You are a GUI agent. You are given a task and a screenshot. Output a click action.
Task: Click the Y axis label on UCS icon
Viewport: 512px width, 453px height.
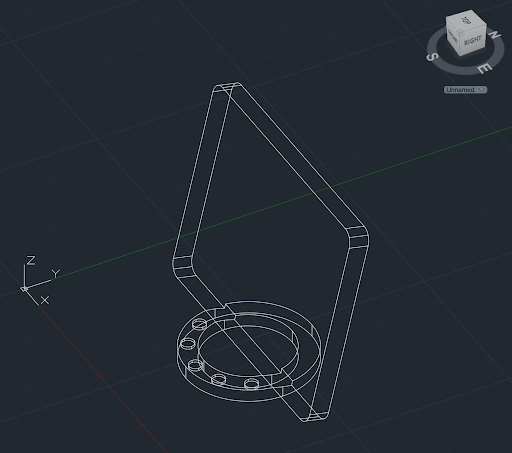(x=56, y=274)
